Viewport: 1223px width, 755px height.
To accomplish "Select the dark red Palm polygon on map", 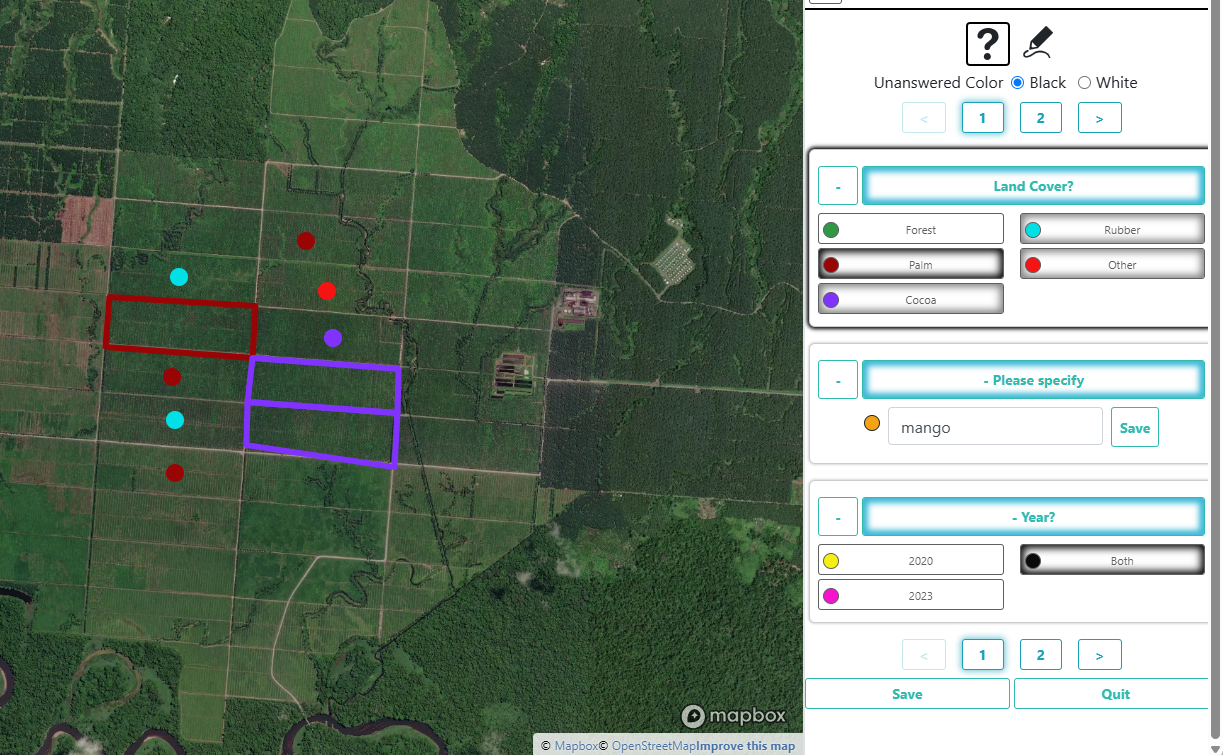I will coord(180,326).
